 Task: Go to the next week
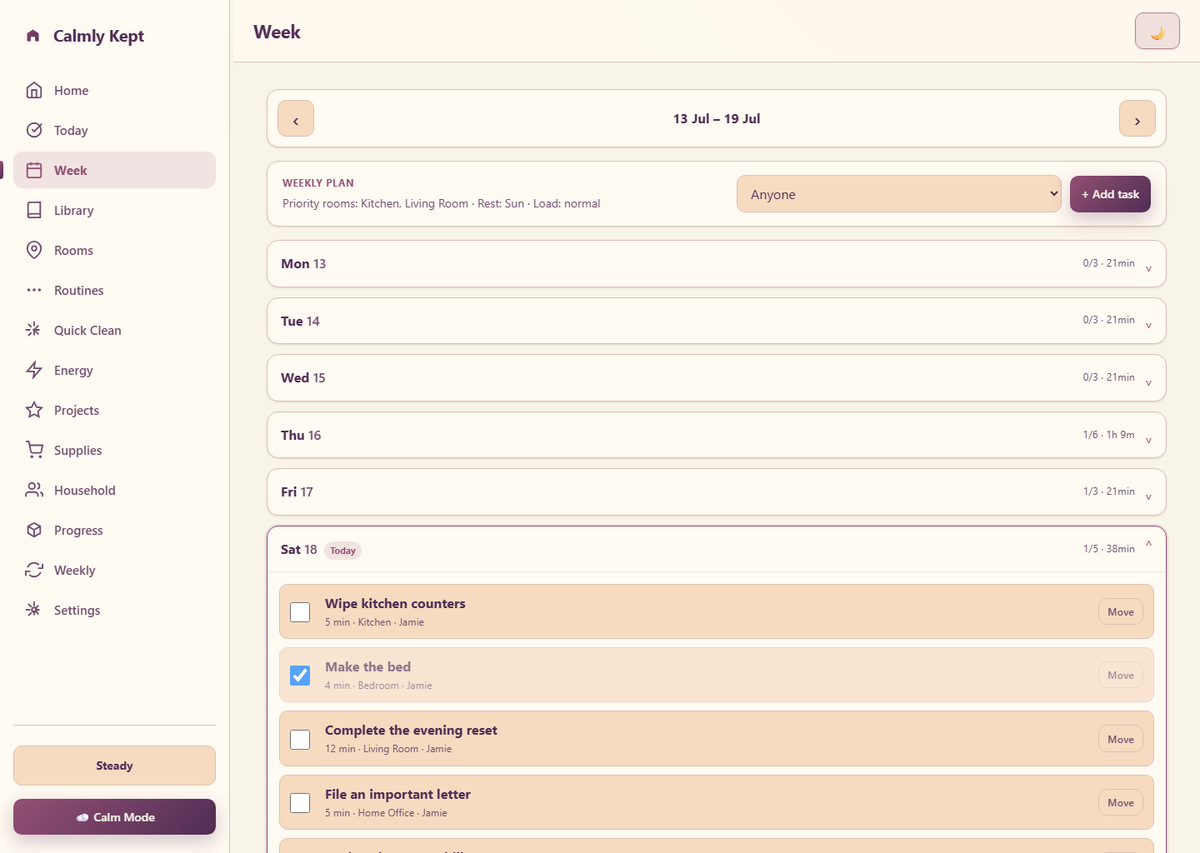tap(1137, 119)
